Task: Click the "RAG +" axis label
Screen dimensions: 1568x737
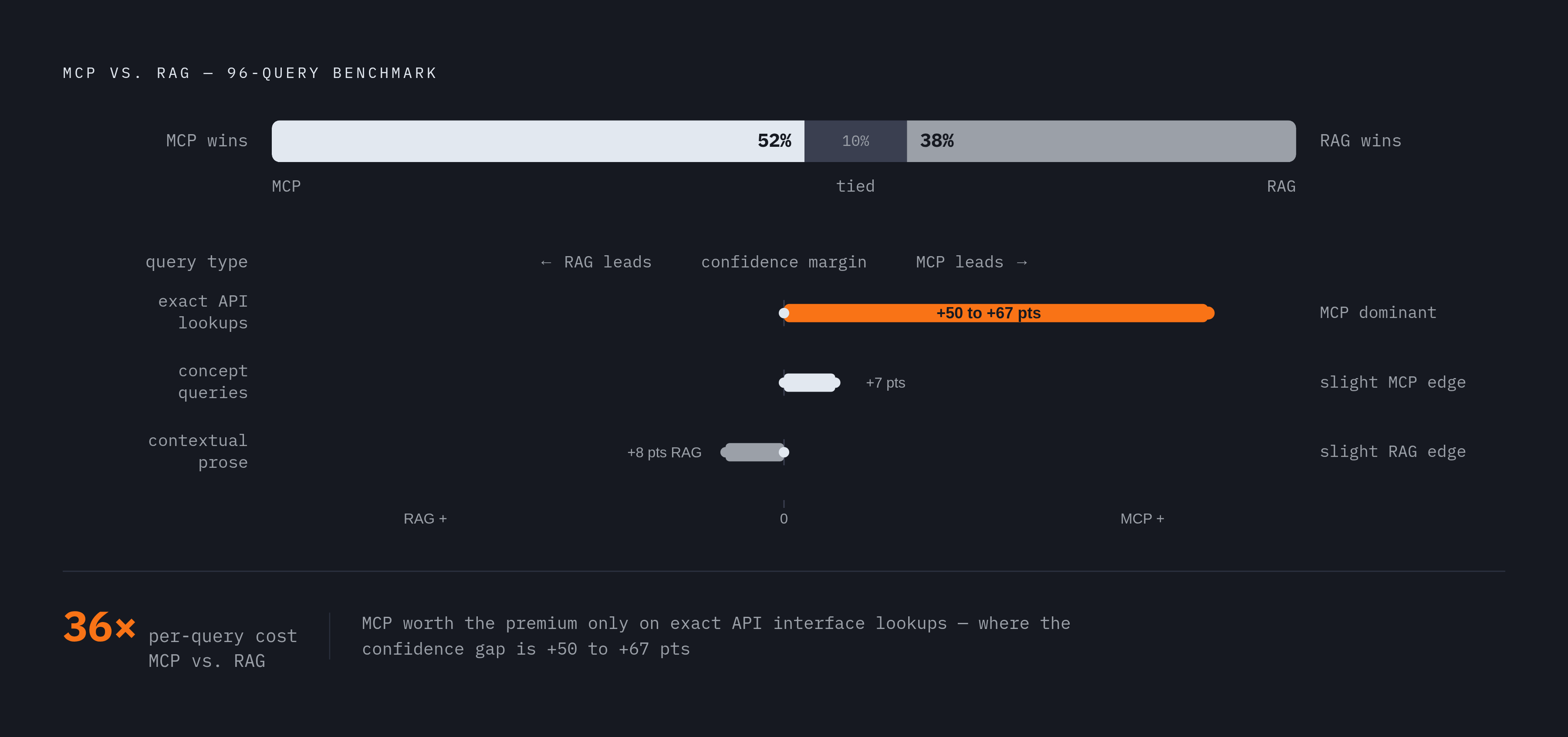Action: (x=425, y=518)
